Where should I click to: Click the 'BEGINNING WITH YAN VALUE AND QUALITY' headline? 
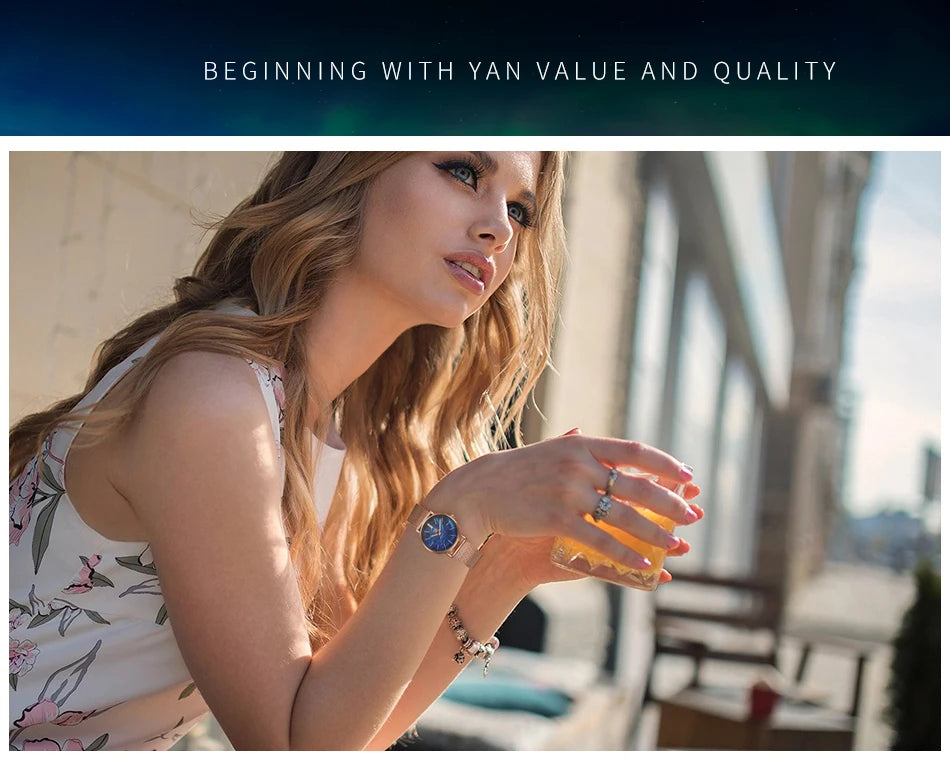pos(520,71)
